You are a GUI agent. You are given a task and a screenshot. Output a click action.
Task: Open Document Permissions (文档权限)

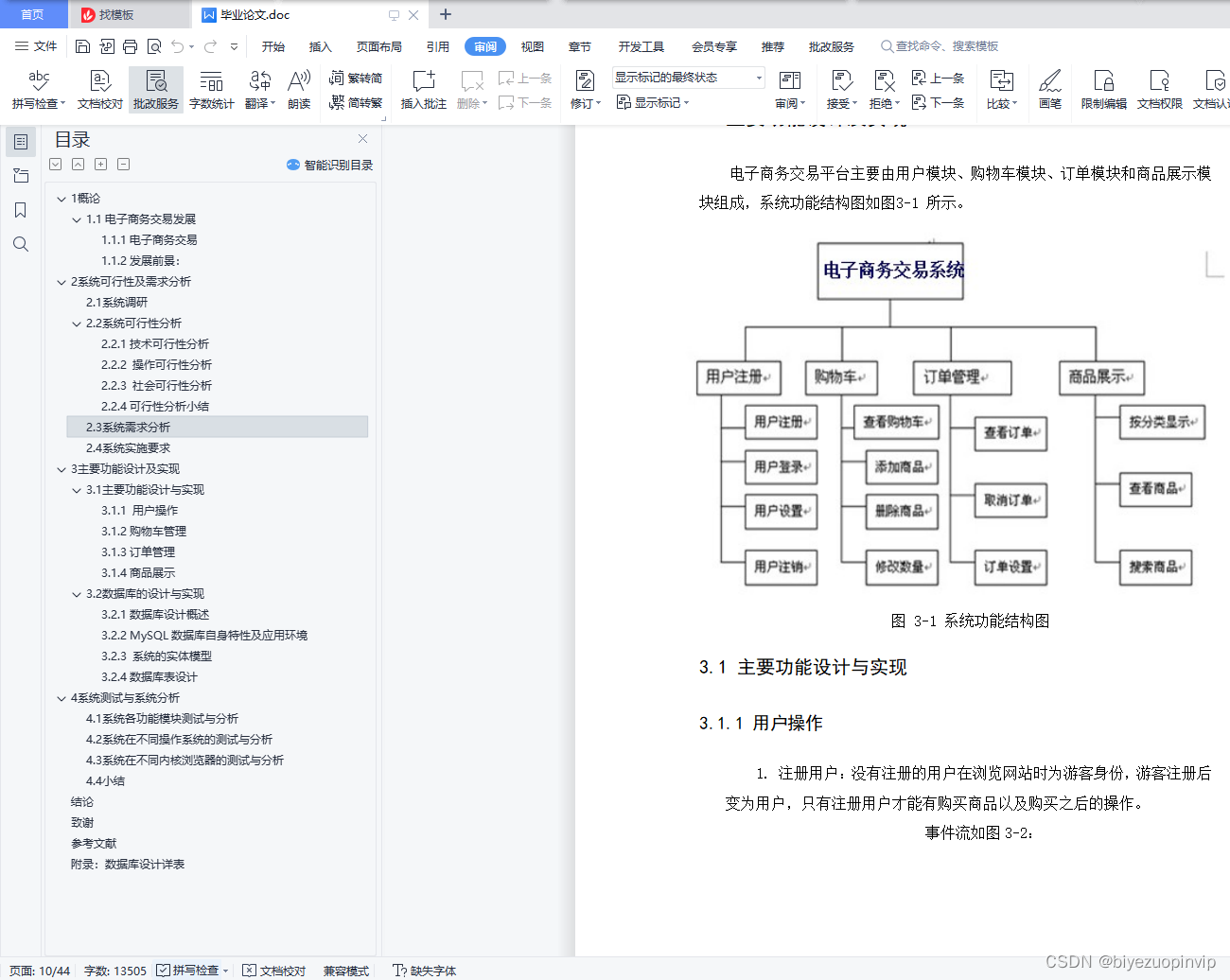click(x=1160, y=90)
